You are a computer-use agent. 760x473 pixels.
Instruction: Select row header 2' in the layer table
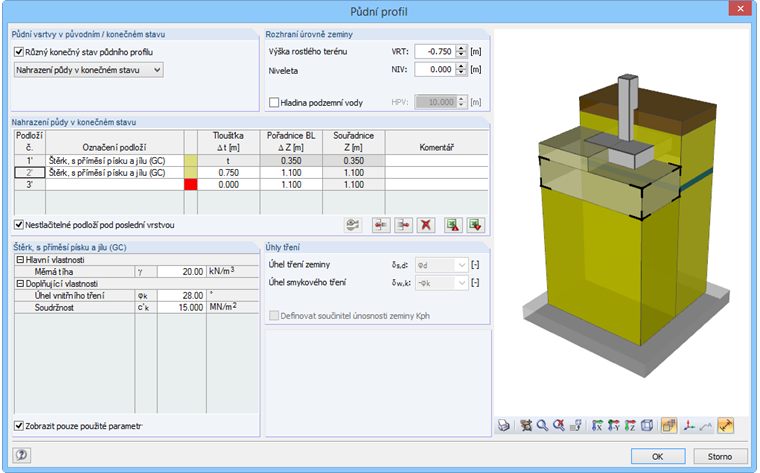(30, 173)
